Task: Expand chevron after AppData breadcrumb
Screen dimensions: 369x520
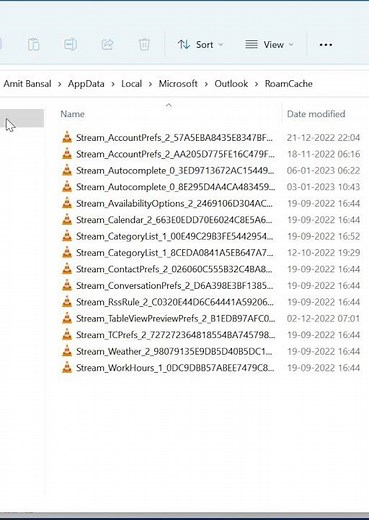Action: [x=113, y=84]
